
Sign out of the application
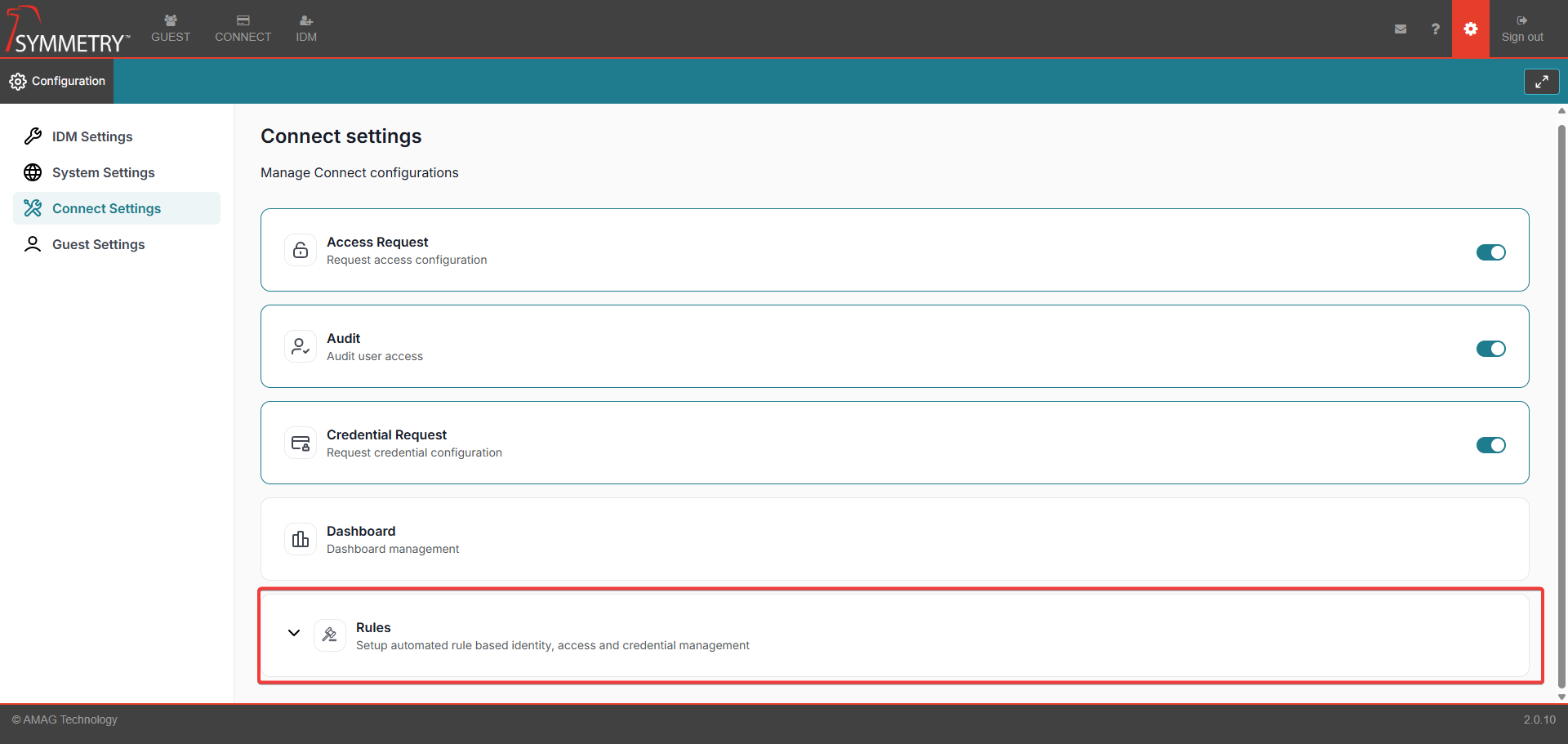(1522, 29)
